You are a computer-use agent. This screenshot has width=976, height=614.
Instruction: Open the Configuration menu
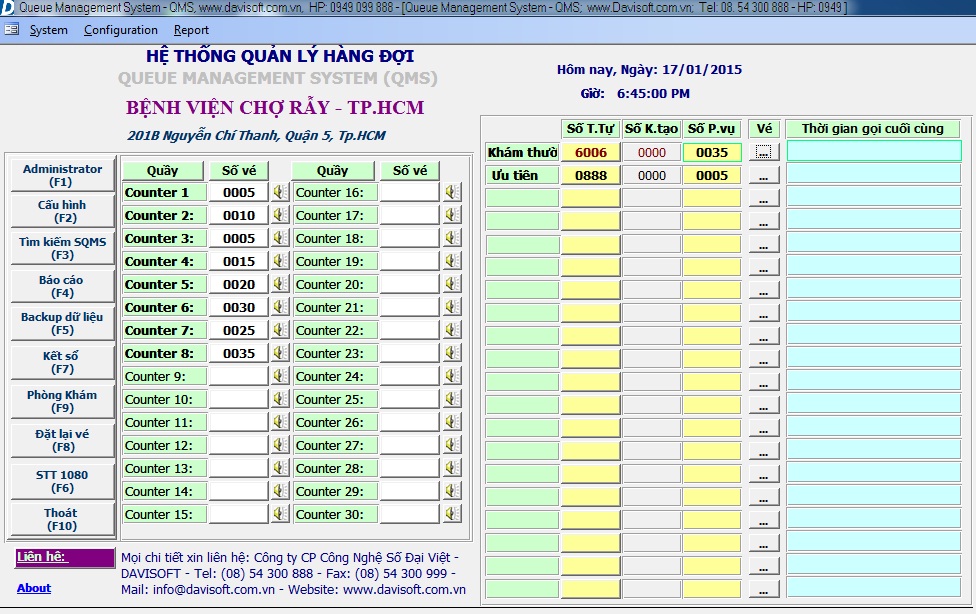pyautogui.click(x=120, y=30)
